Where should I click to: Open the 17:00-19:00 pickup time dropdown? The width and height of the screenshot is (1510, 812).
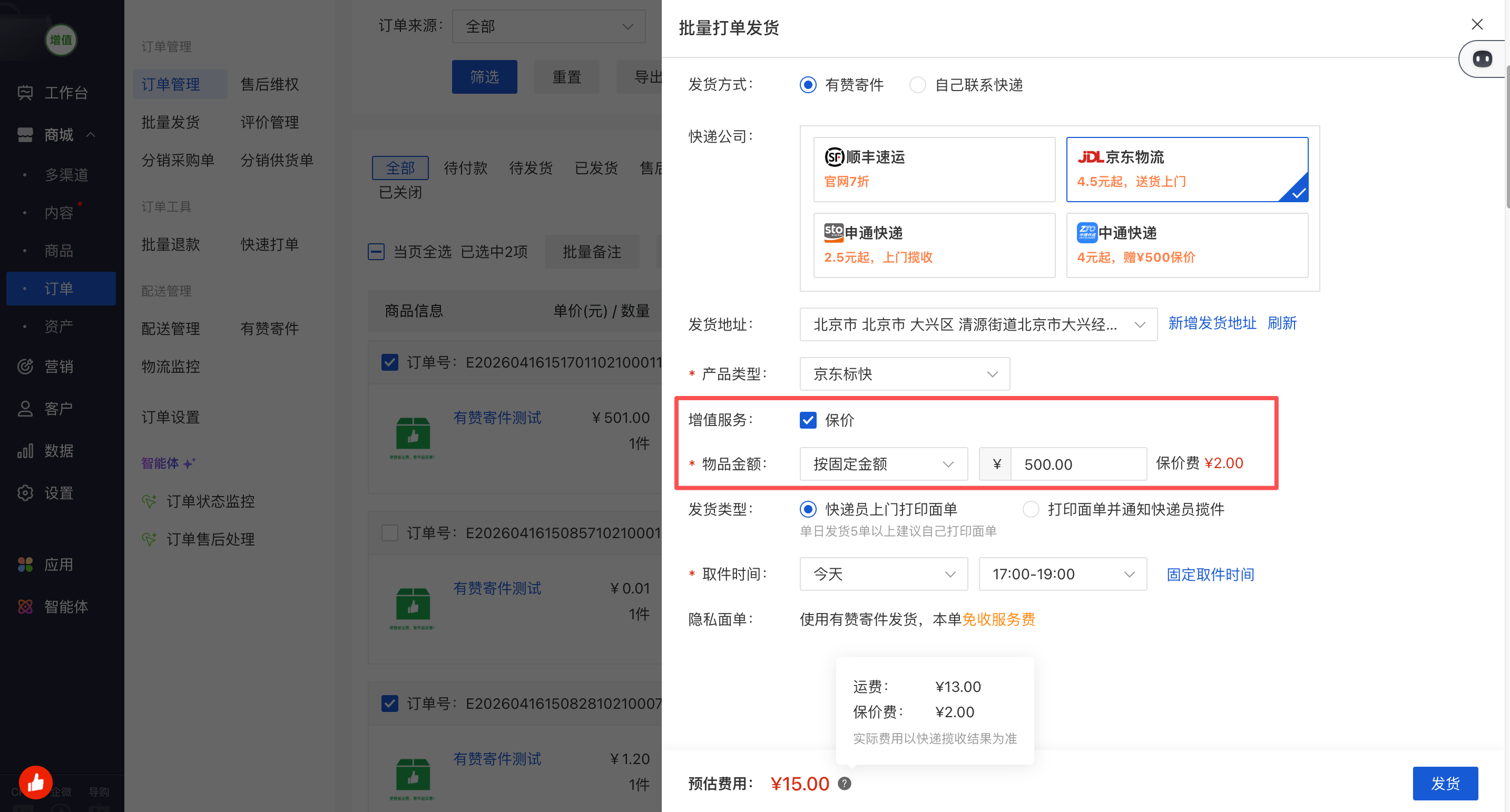point(1062,574)
